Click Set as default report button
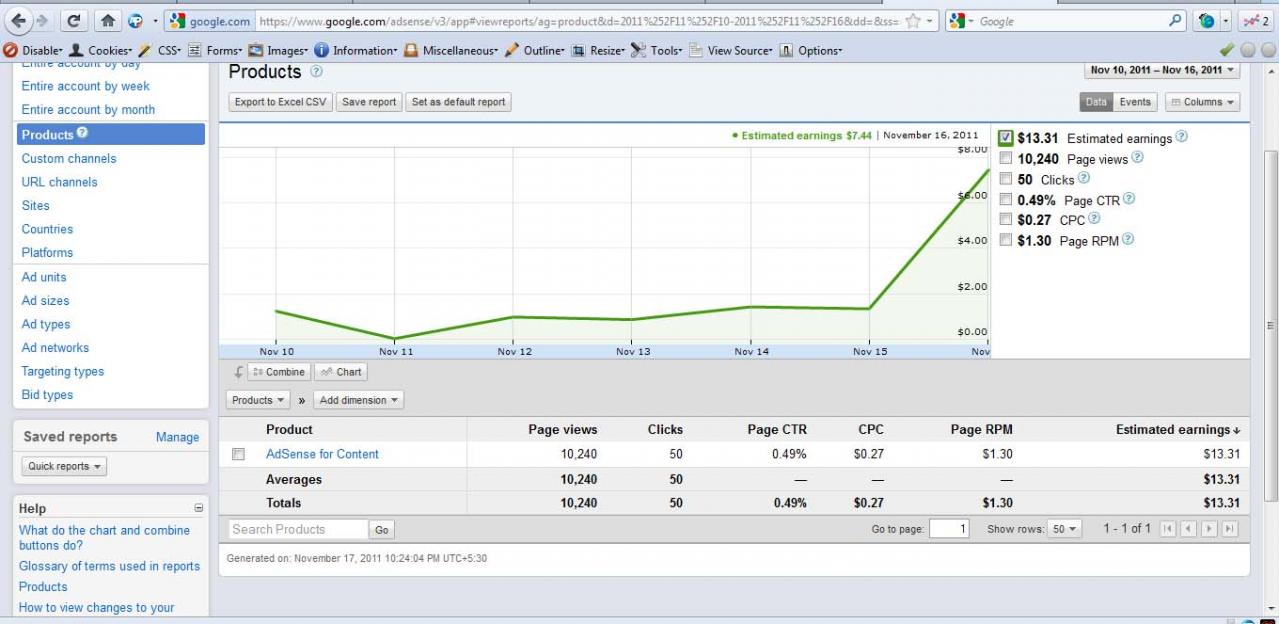The image size is (1279, 624). point(459,102)
